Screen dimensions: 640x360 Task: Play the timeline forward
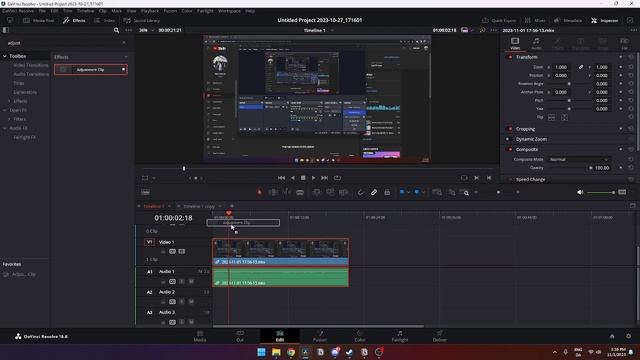pos(313,178)
